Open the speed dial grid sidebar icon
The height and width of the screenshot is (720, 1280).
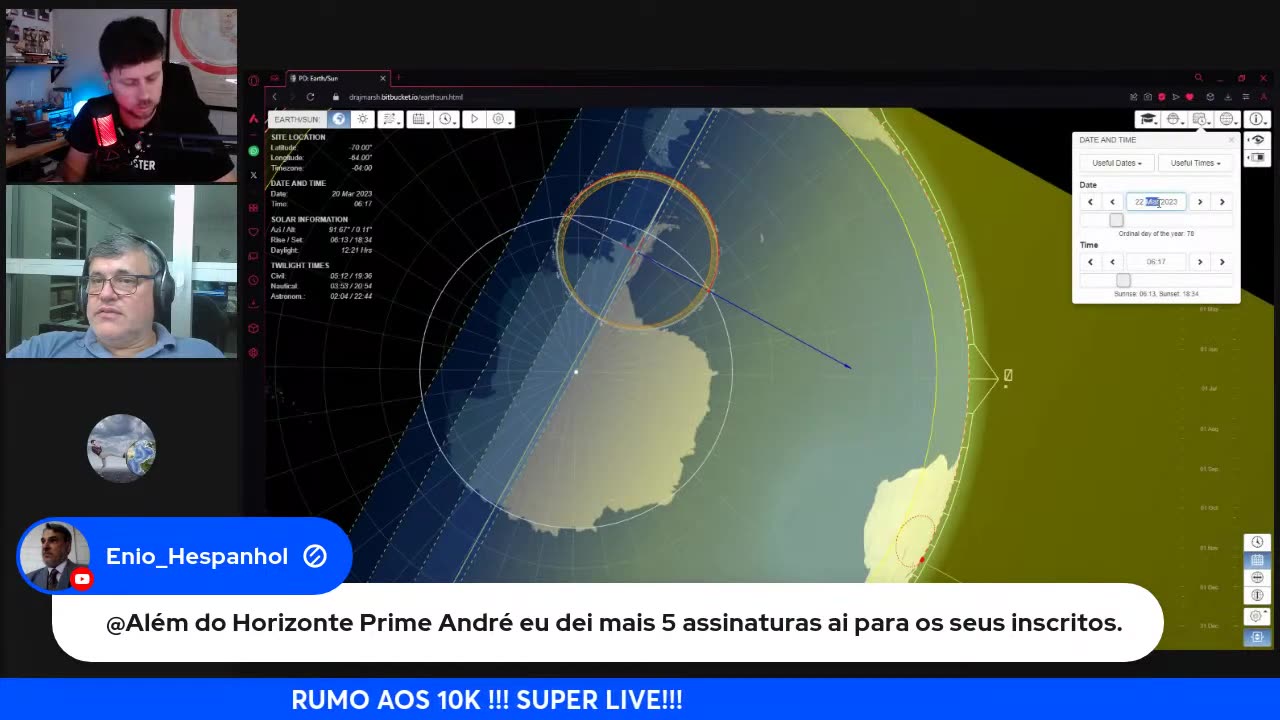click(254, 207)
